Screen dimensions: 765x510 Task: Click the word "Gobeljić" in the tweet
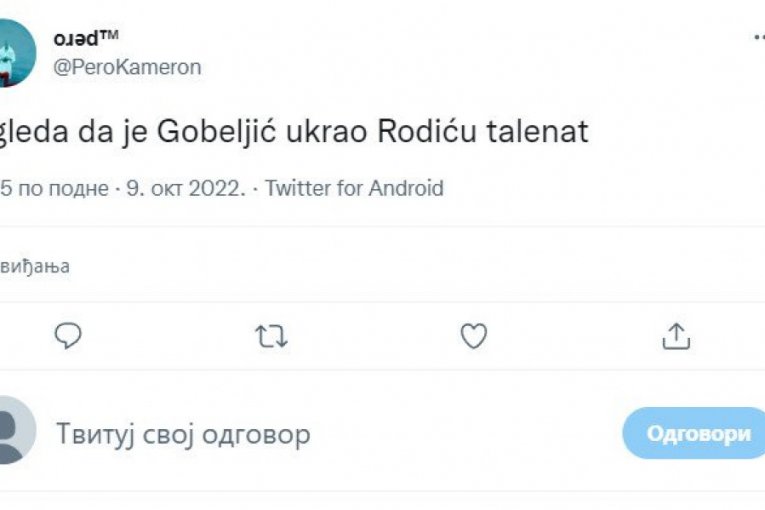[x=200, y=132]
